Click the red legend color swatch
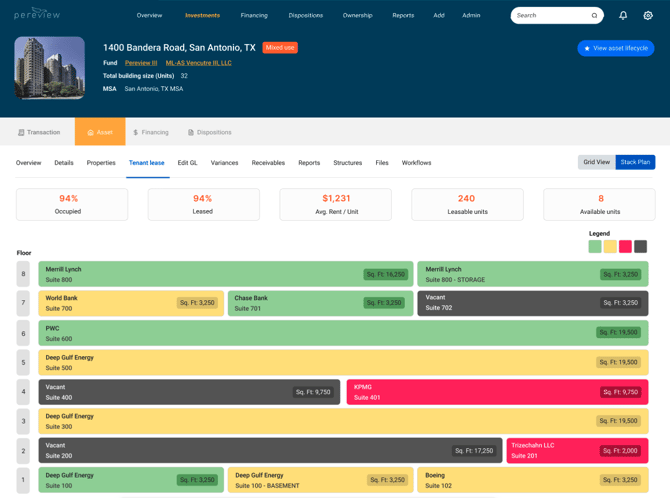Image resolution: width=670 pixels, height=498 pixels. pyautogui.click(x=625, y=246)
